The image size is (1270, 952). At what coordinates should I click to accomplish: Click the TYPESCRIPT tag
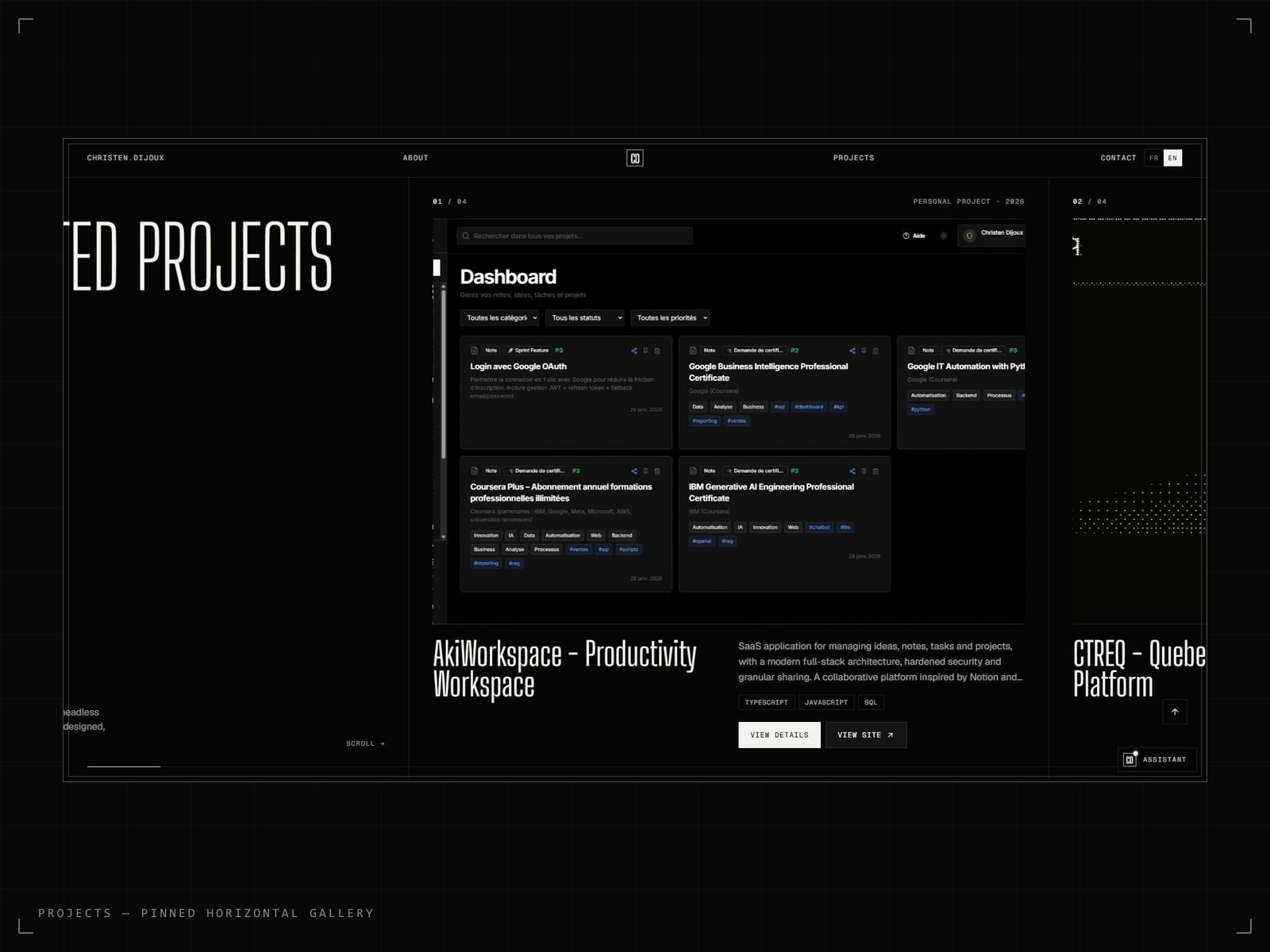[766, 702]
